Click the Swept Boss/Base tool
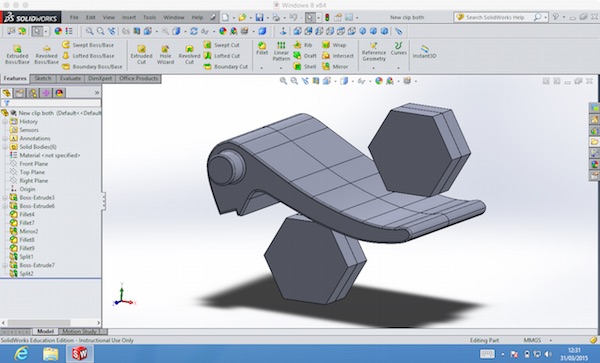 88,45
